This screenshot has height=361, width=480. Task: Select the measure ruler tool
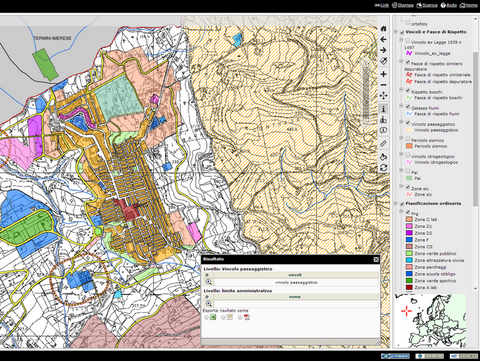(383, 144)
